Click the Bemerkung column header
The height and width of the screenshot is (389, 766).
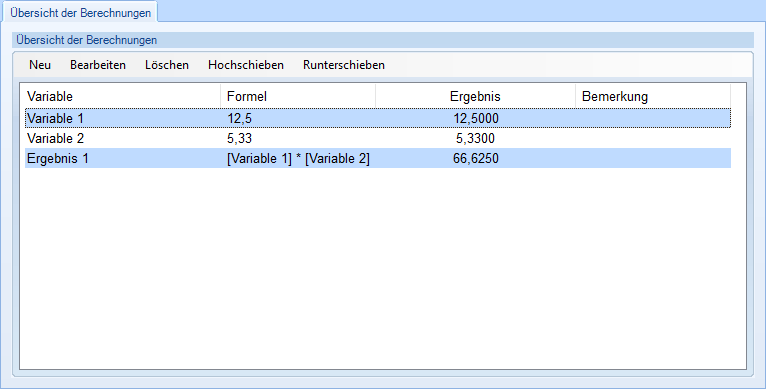653,96
